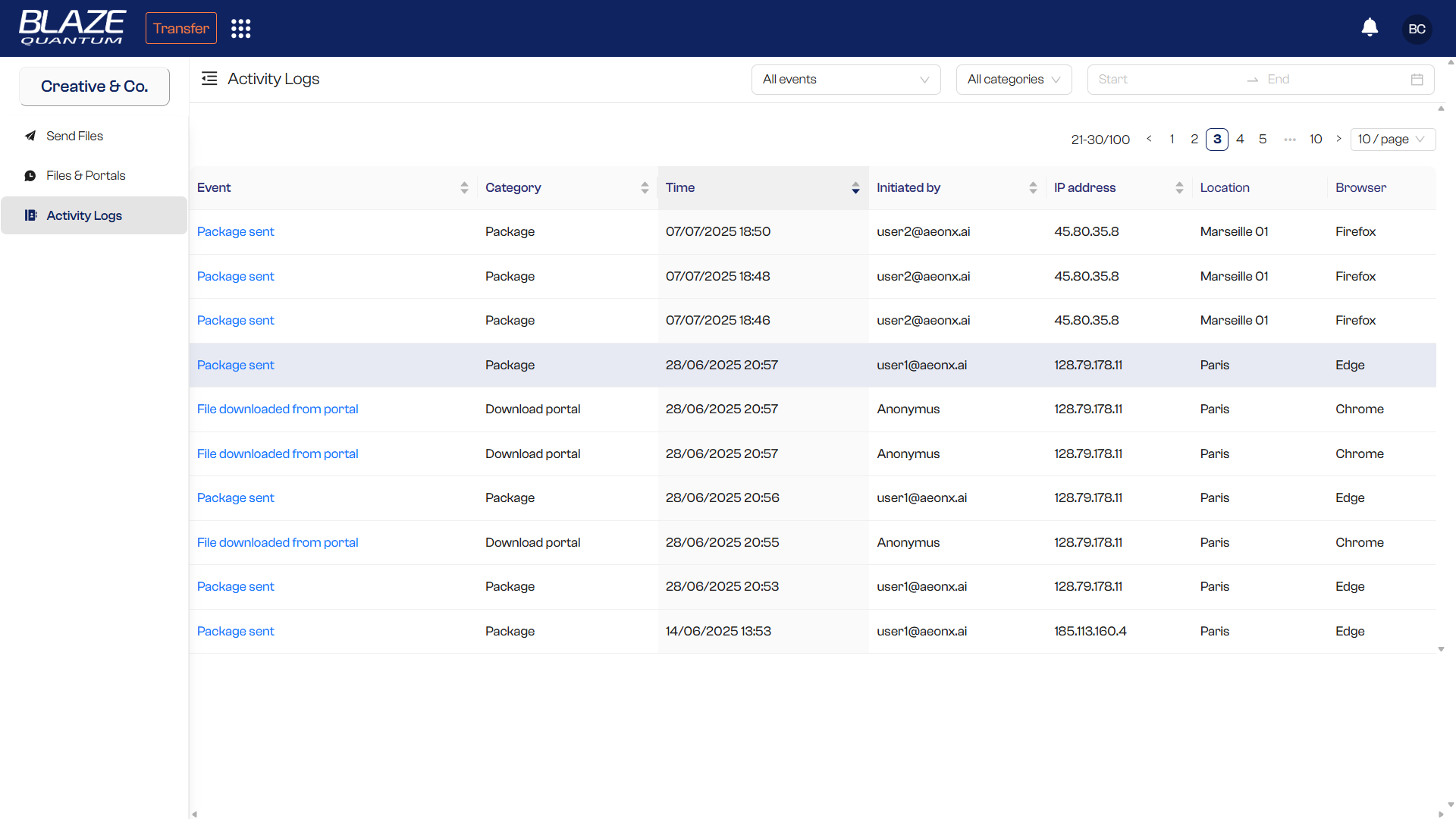Click the BC user avatar

tap(1416, 29)
